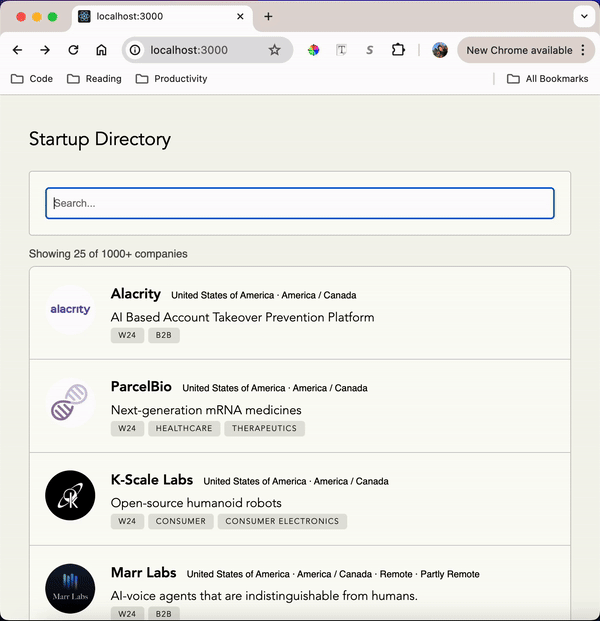This screenshot has height=621, width=600.
Task: Click the CONSUMER tag
Action: coord(181,521)
